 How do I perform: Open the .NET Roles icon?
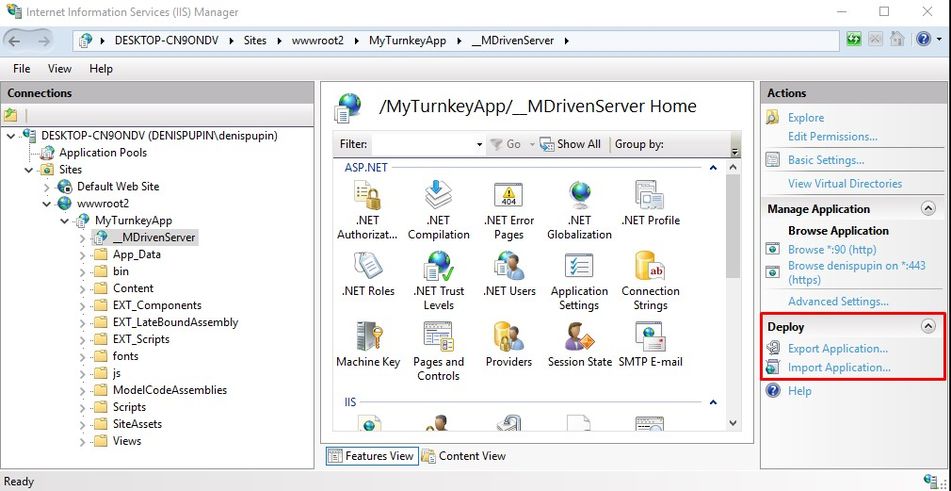368,274
